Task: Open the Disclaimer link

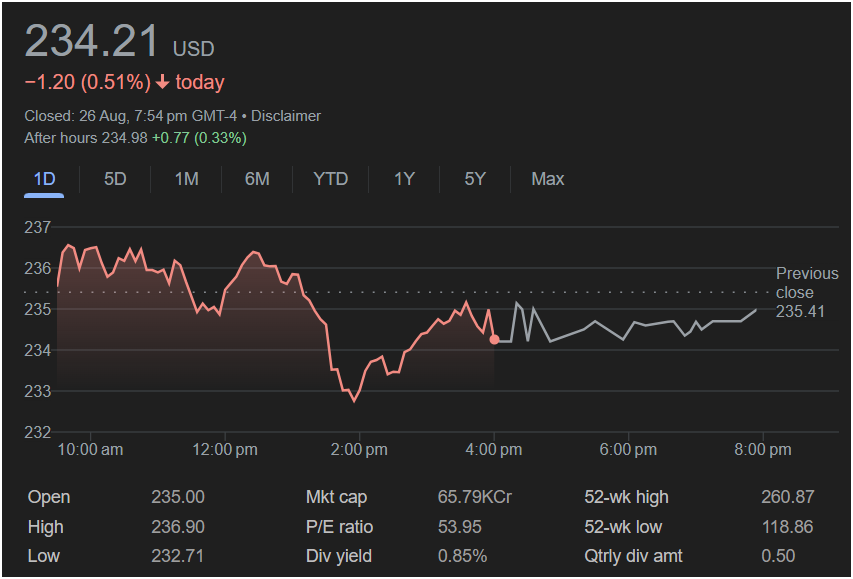Action: coord(286,116)
